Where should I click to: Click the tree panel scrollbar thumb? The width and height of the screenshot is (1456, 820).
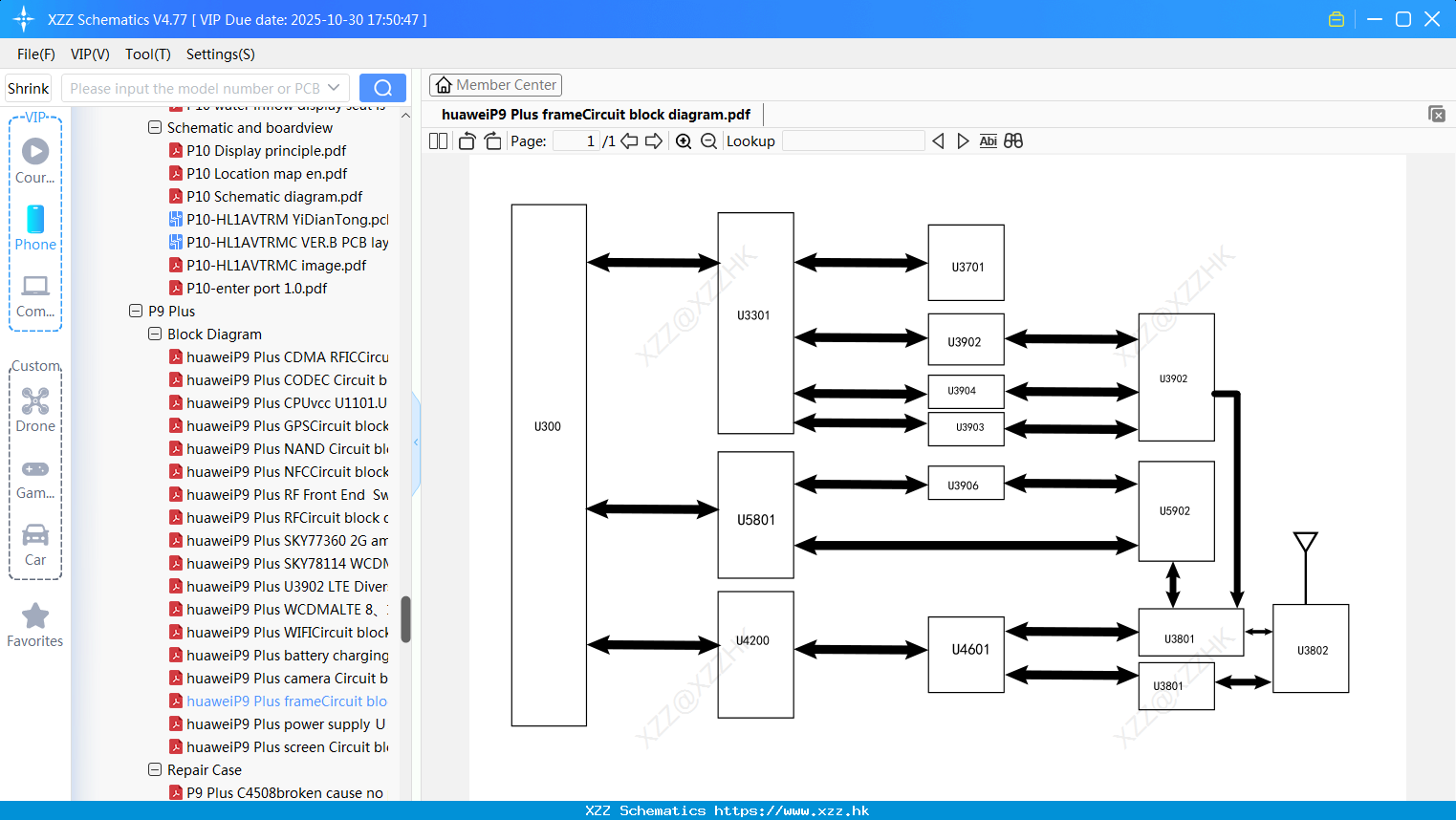pyautogui.click(x=405, y=619)
